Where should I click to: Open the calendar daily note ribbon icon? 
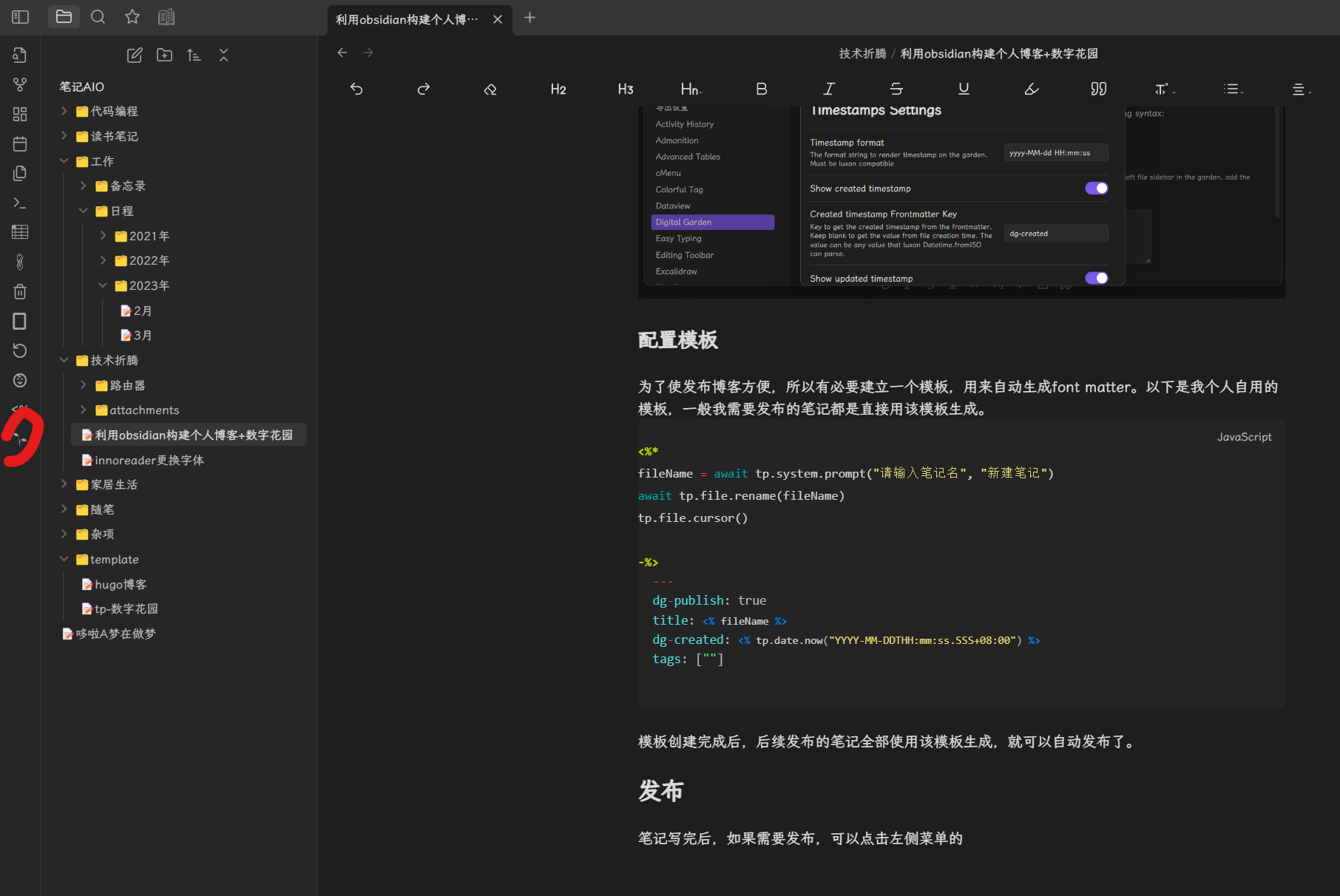click(20, 143)
